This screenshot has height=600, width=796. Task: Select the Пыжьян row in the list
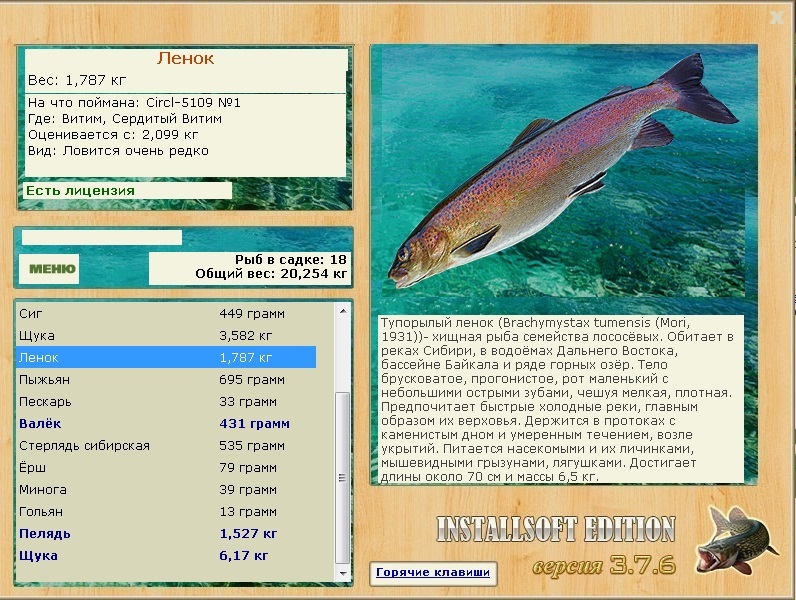point(168,380)
